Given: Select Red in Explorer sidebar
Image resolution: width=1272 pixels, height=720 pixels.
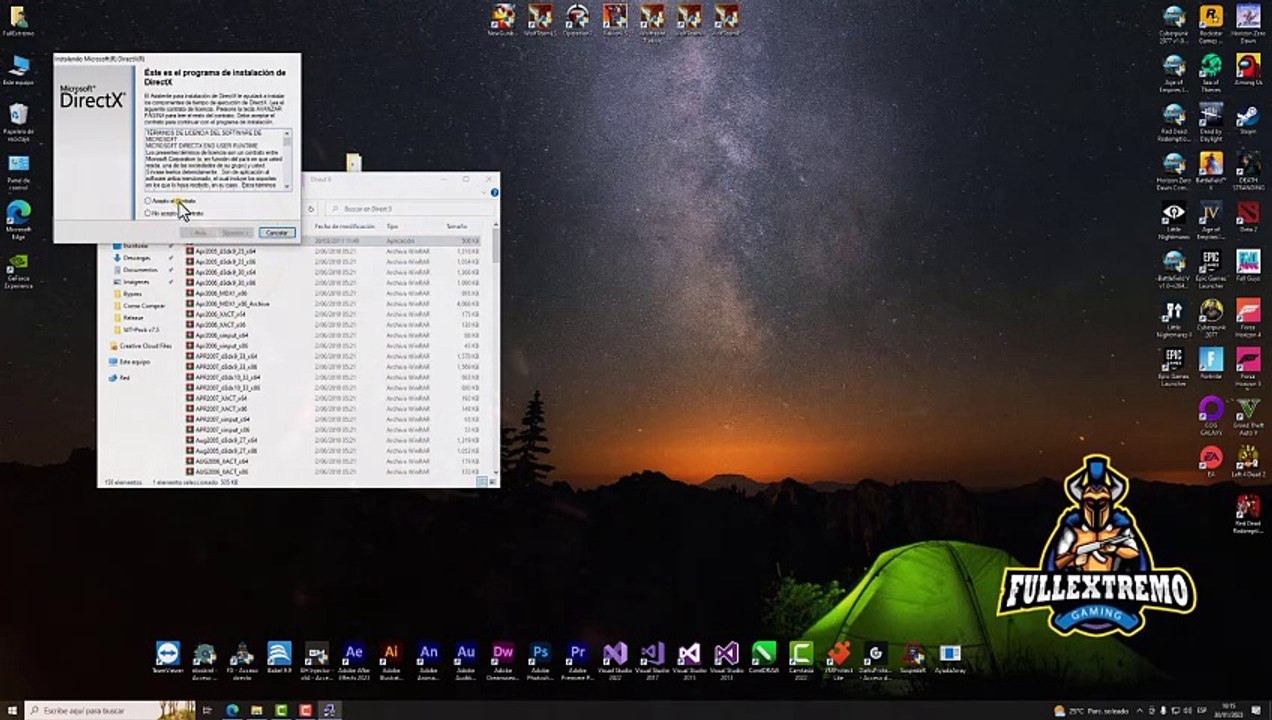Looking at the screenshot, I should (x=124, y=378).
